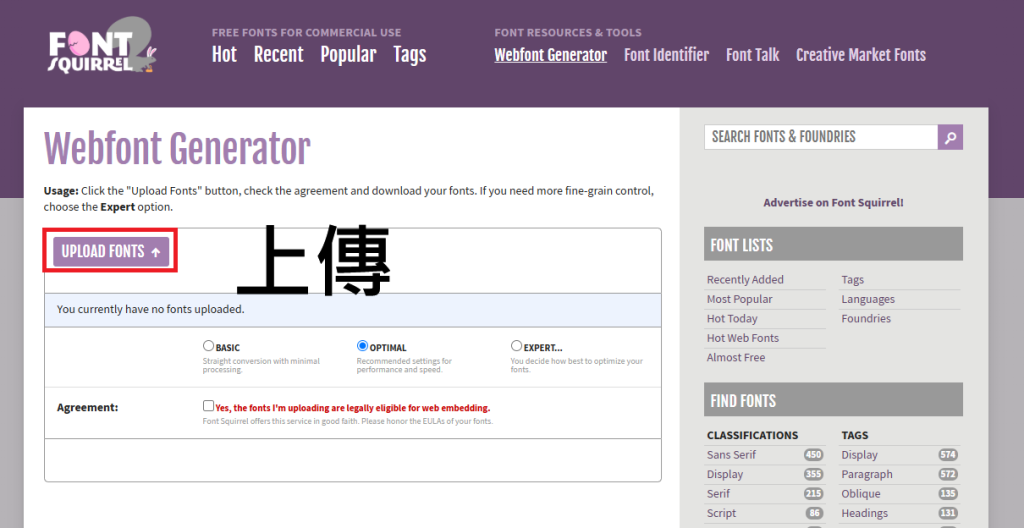Viewport: 1024px width, 528px height.
Task: Open Advertise on Font Squirrel link
Action: pyautogui.click(x=833, y=203)
